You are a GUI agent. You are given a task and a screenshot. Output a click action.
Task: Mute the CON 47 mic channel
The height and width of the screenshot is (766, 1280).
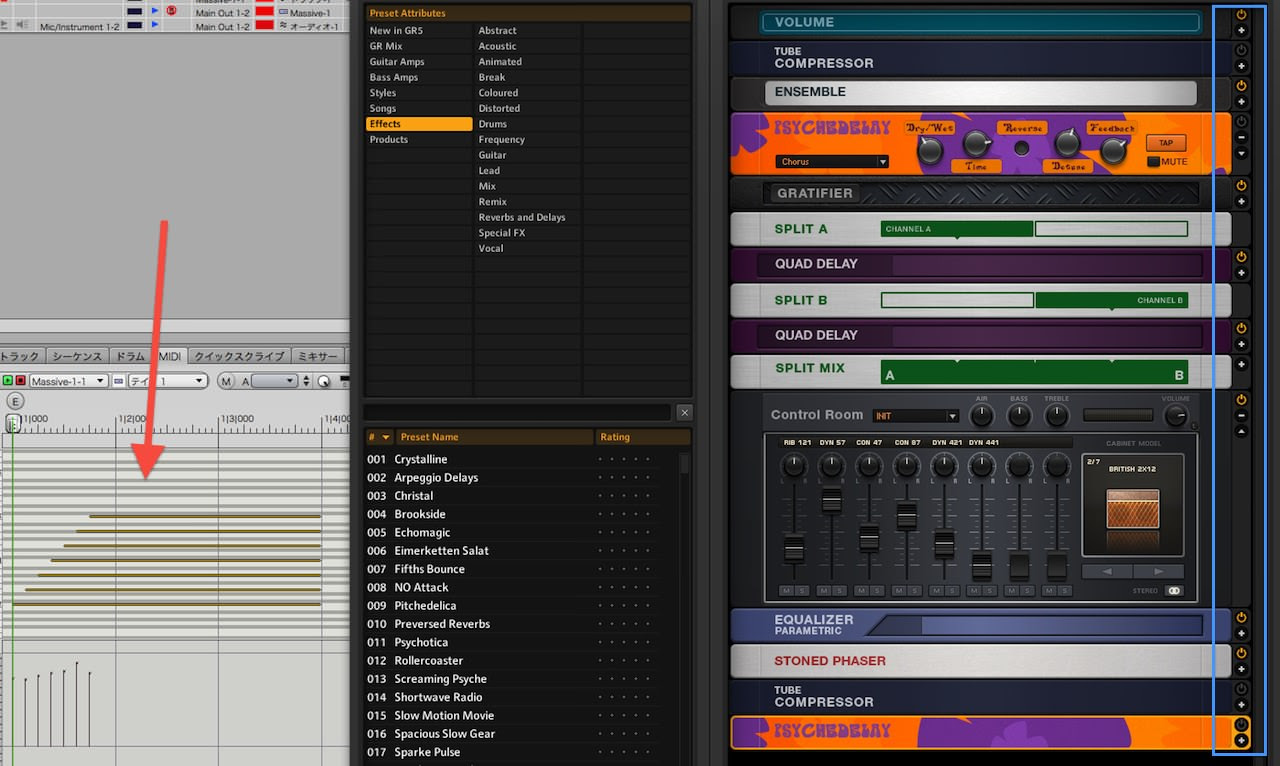coord(861,591)
